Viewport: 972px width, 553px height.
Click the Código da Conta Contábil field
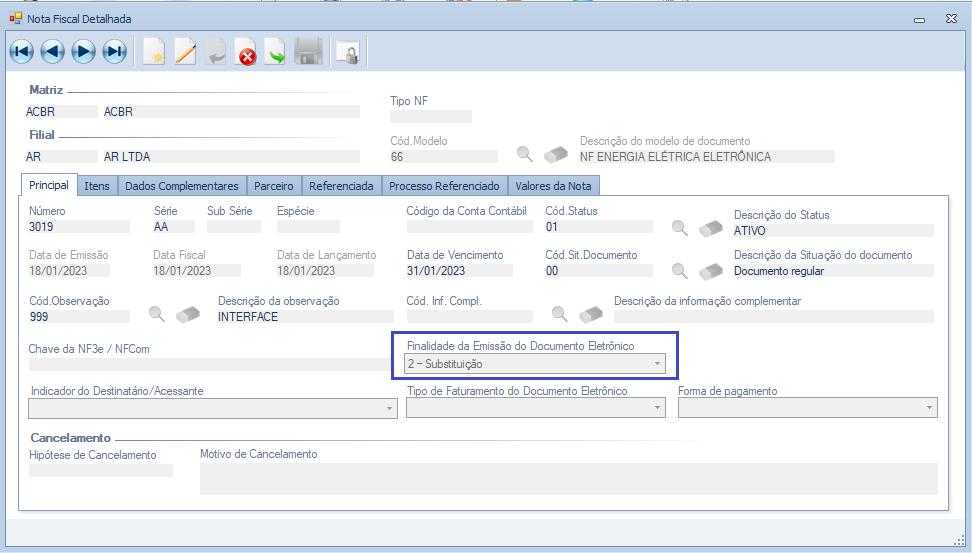[469, 227]
